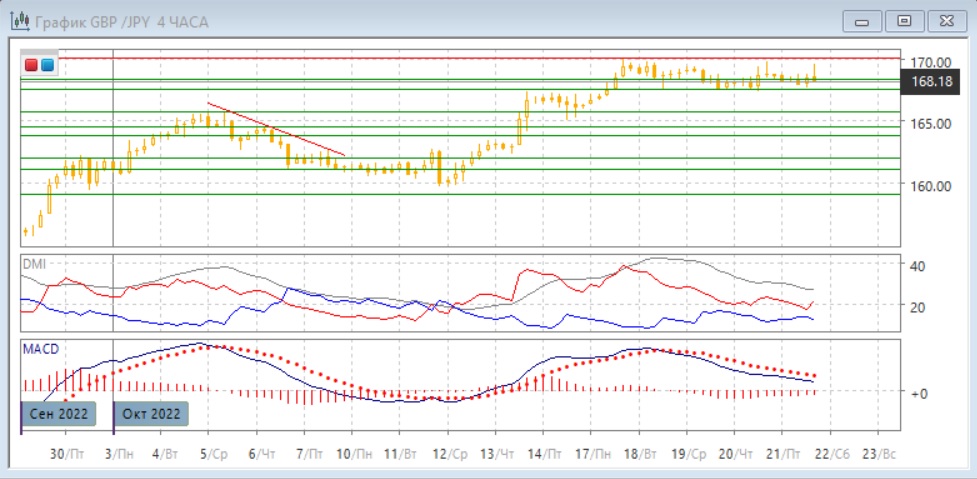
Task: Minimize the GBP/JPY chart window
Action: point(863,21)
